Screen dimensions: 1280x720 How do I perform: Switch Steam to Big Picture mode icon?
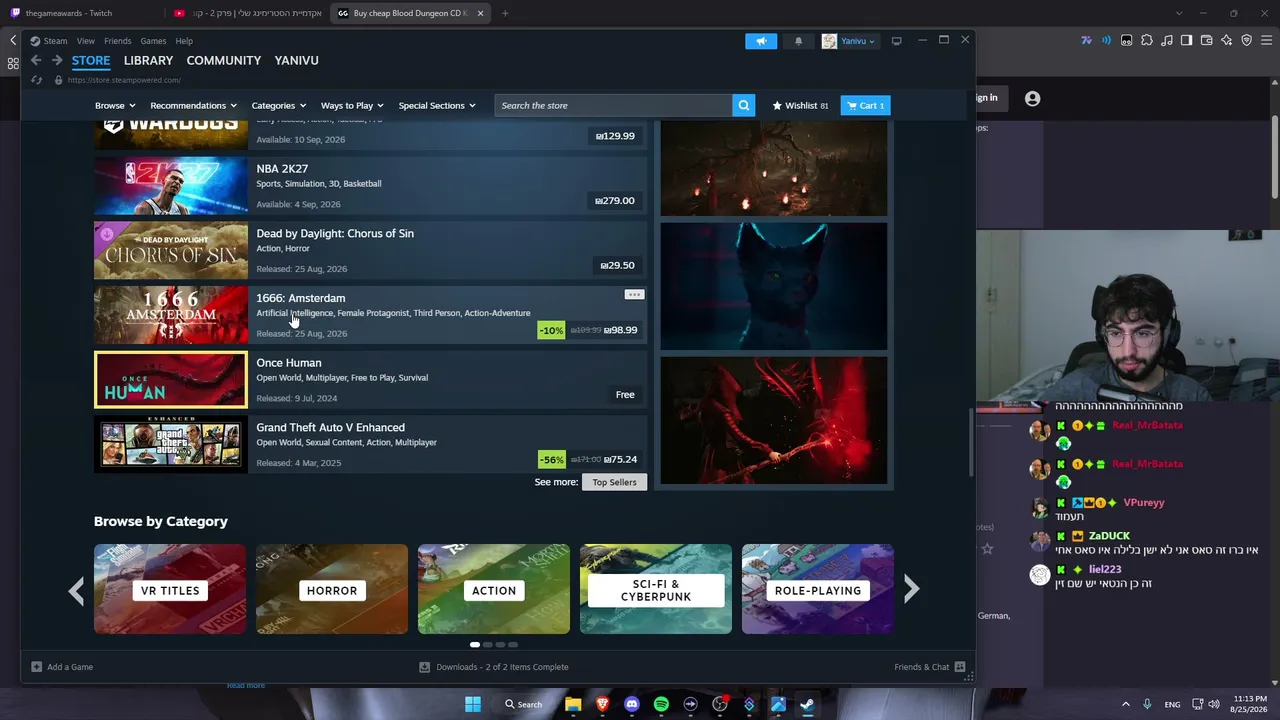(x=896, y=41)
